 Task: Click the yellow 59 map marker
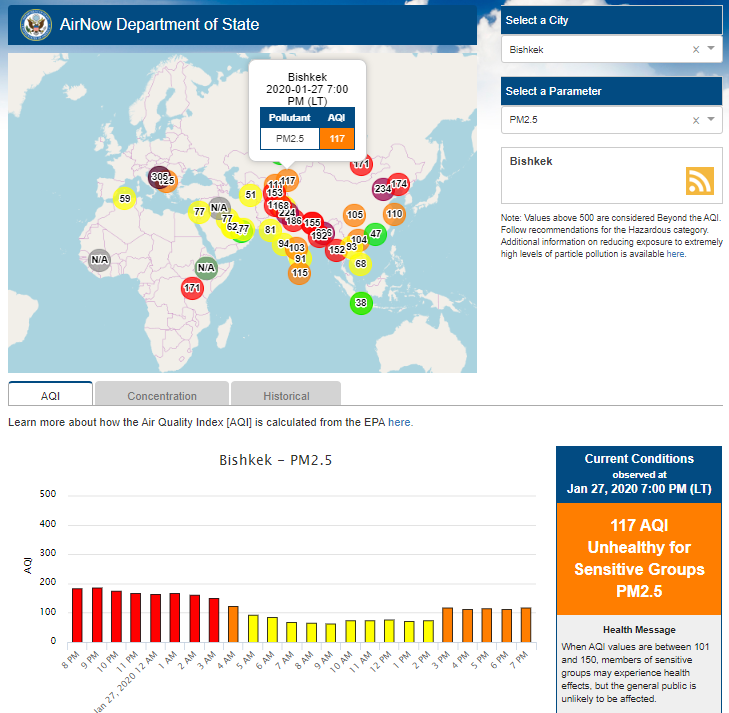(124, 198)
